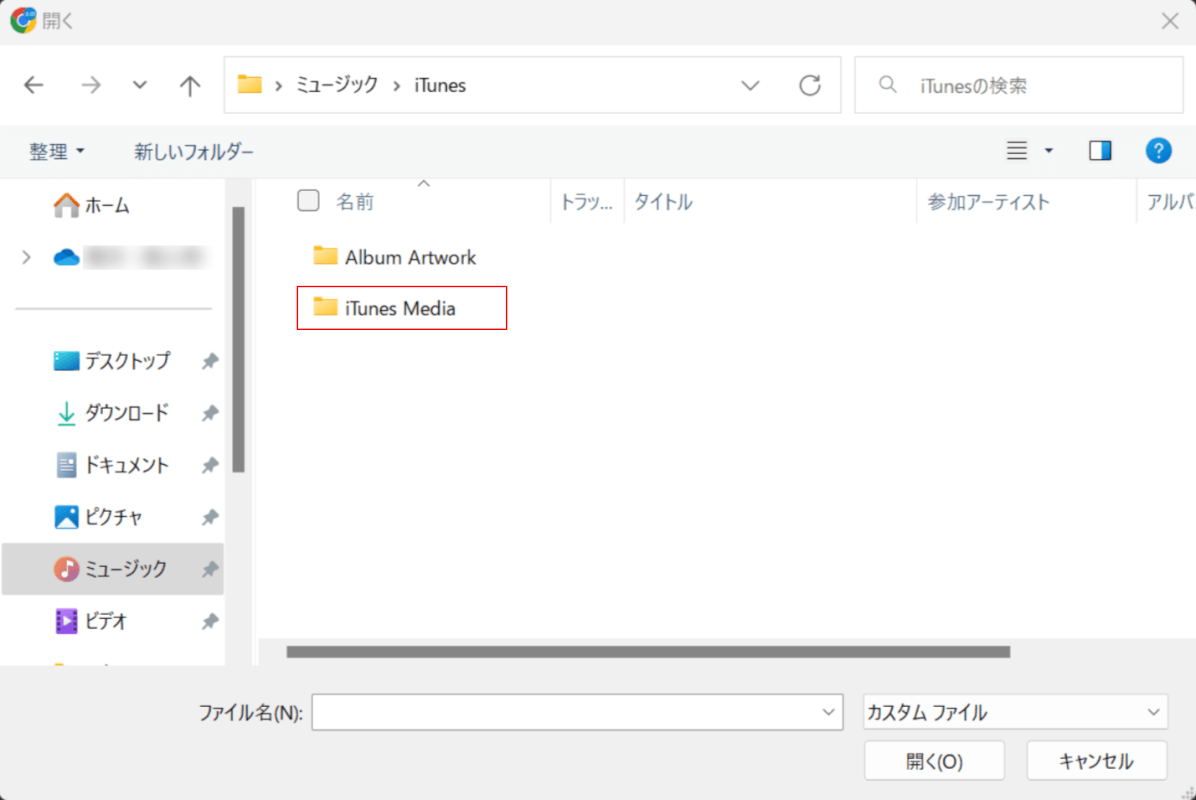The image size is (1196, 800).
Task: Toggle the preview pane
Action: tap(1100, 150)
